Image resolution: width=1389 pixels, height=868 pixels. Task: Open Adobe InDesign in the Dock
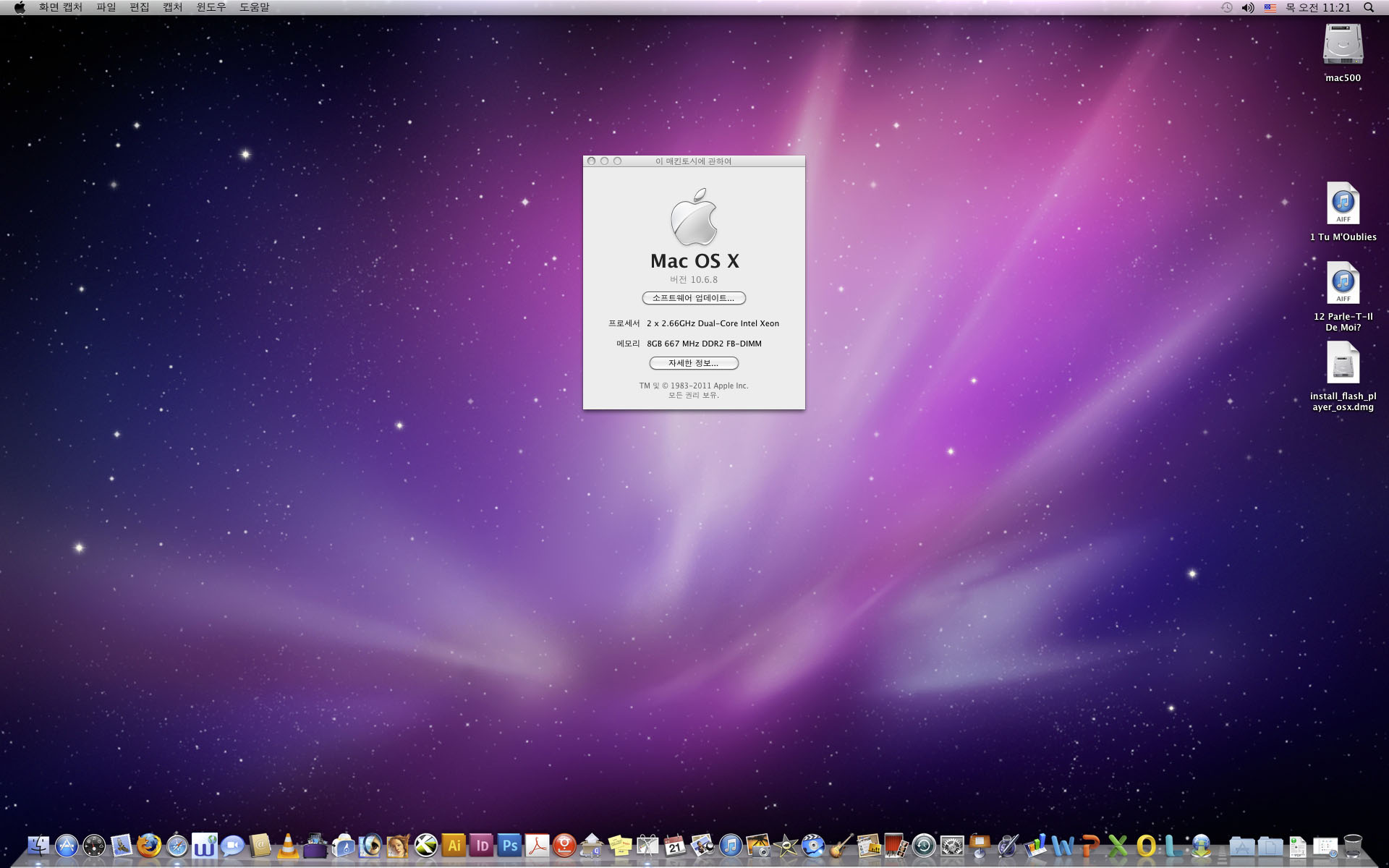pyautogui.click(x=482, y=845)
